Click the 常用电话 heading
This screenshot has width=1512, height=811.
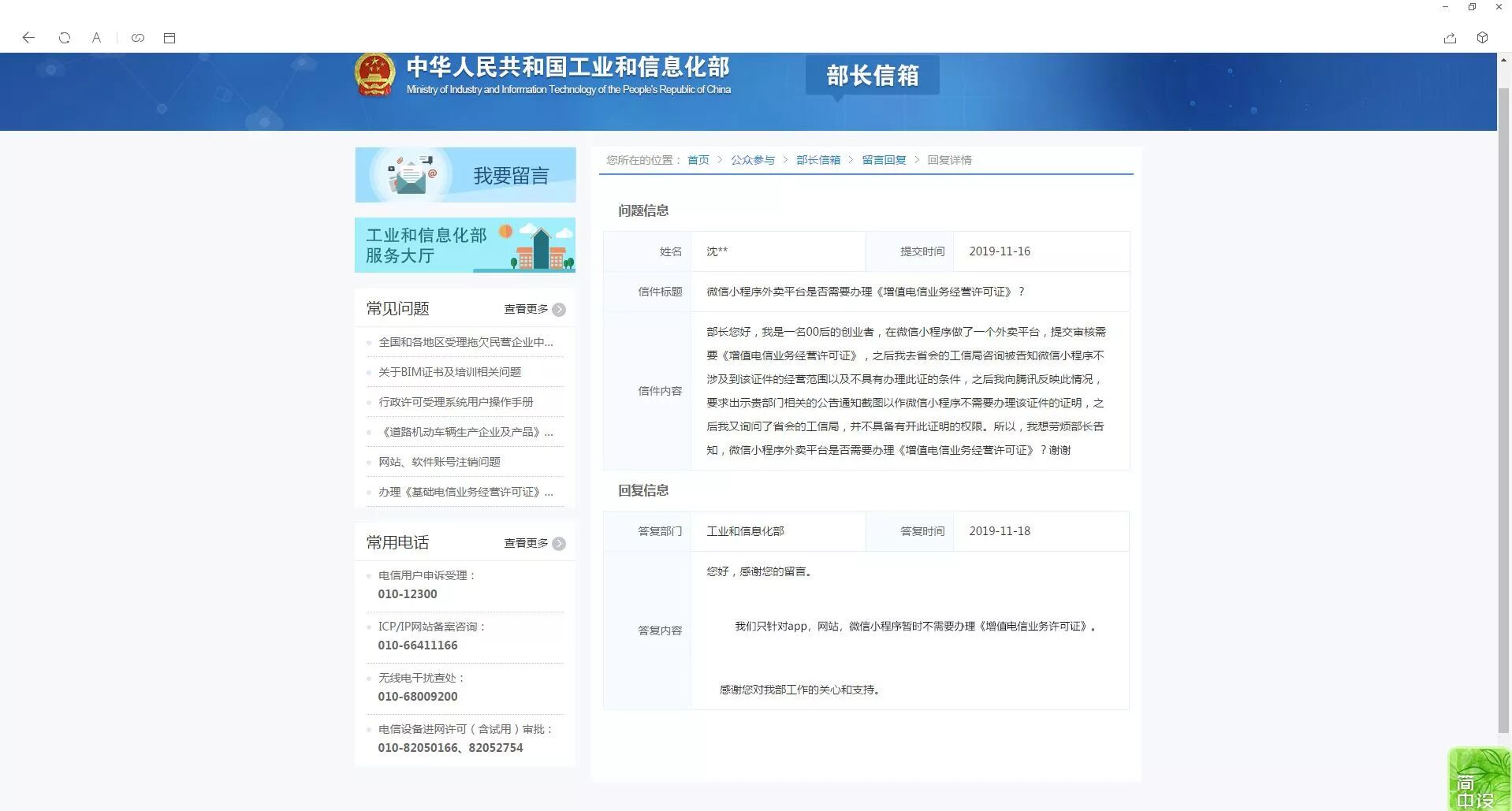[397, 542]
